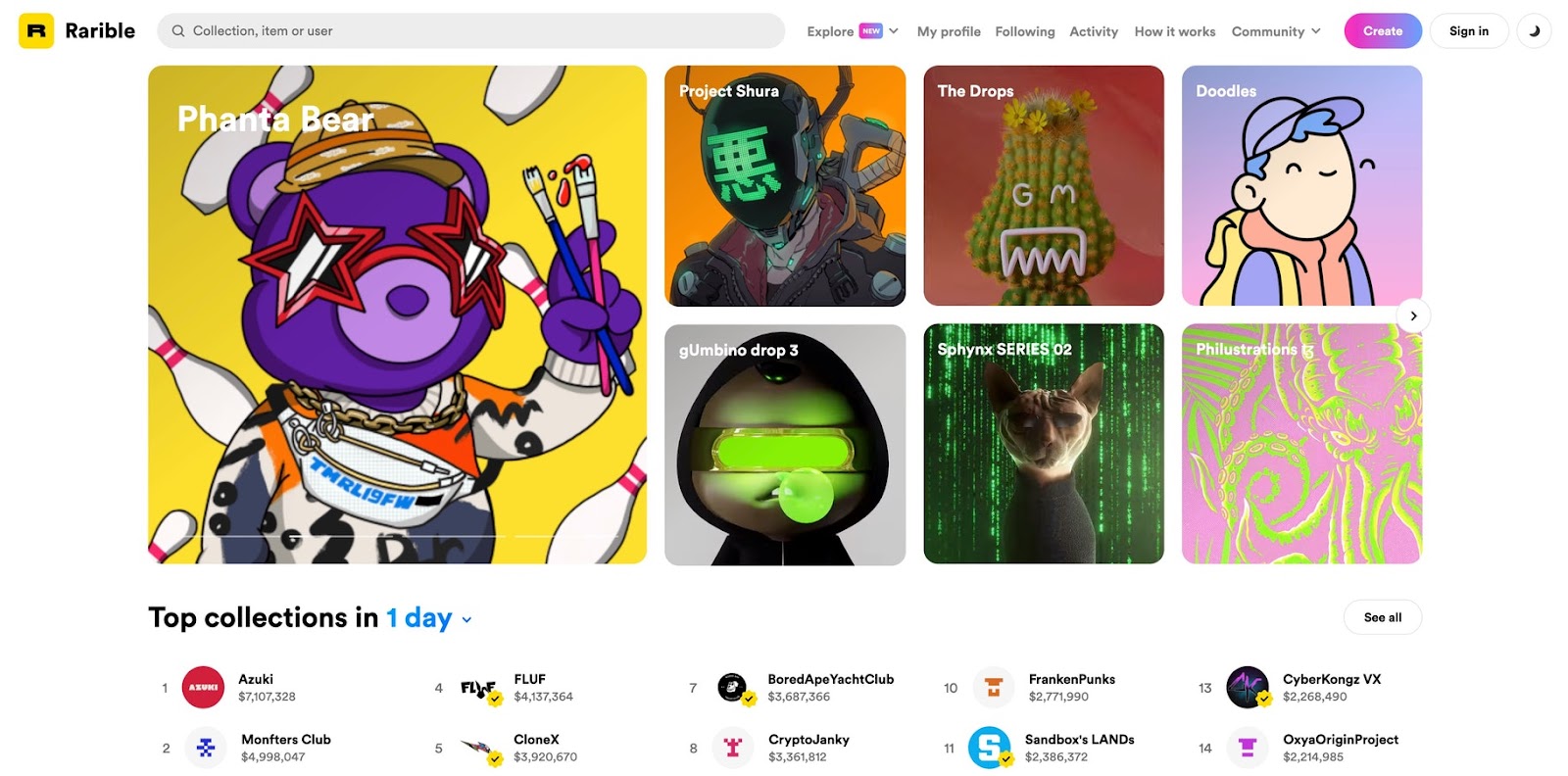Toggle dark mode moon icon
1568x776 pixels.
(x=1534, y=31)
